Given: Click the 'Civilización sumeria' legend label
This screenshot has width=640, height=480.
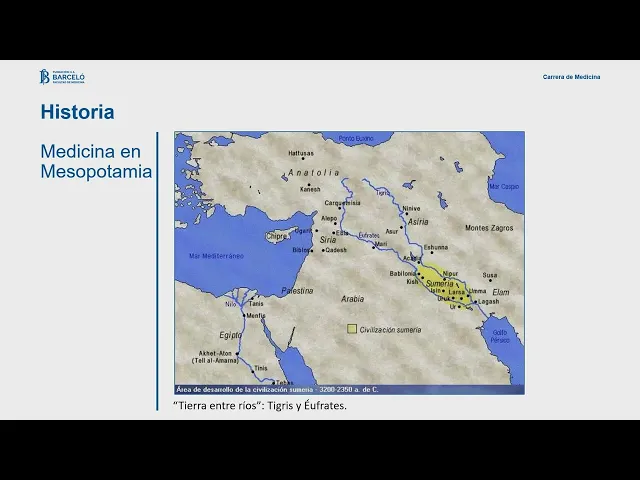Looking at the screenshot, I should (x=390, y=330).
